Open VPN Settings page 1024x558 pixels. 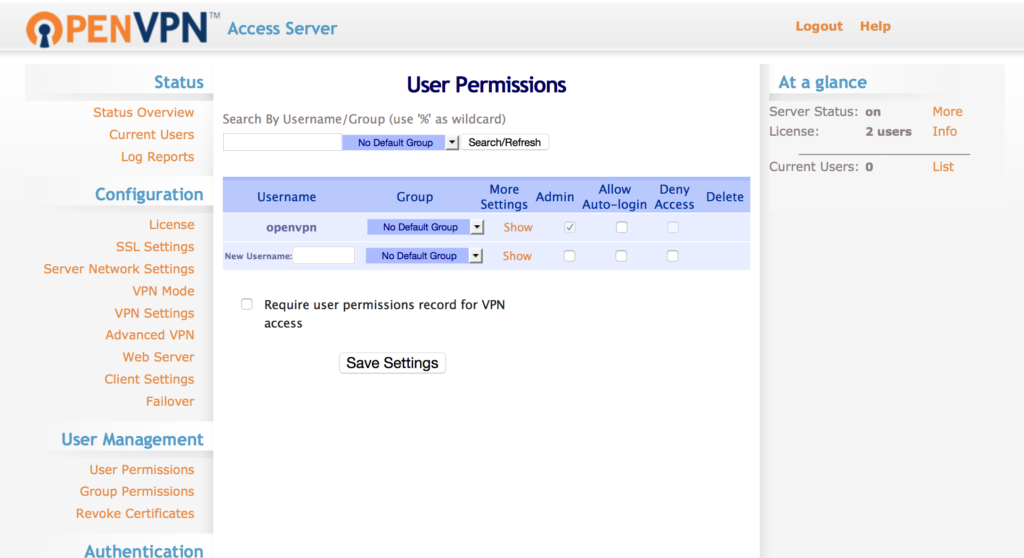(154, 313)
